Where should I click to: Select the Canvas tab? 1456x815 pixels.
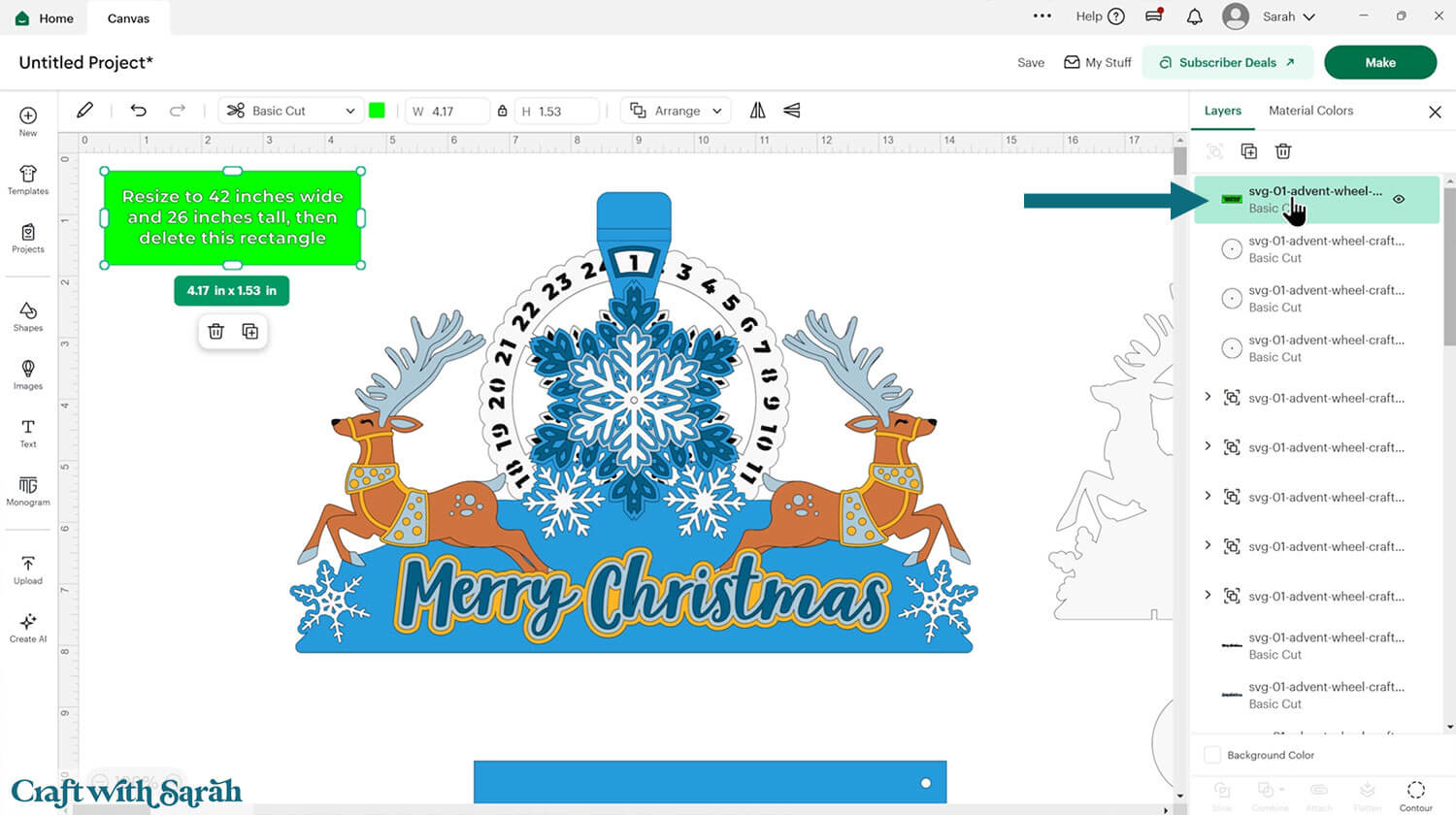pos(128,17)
